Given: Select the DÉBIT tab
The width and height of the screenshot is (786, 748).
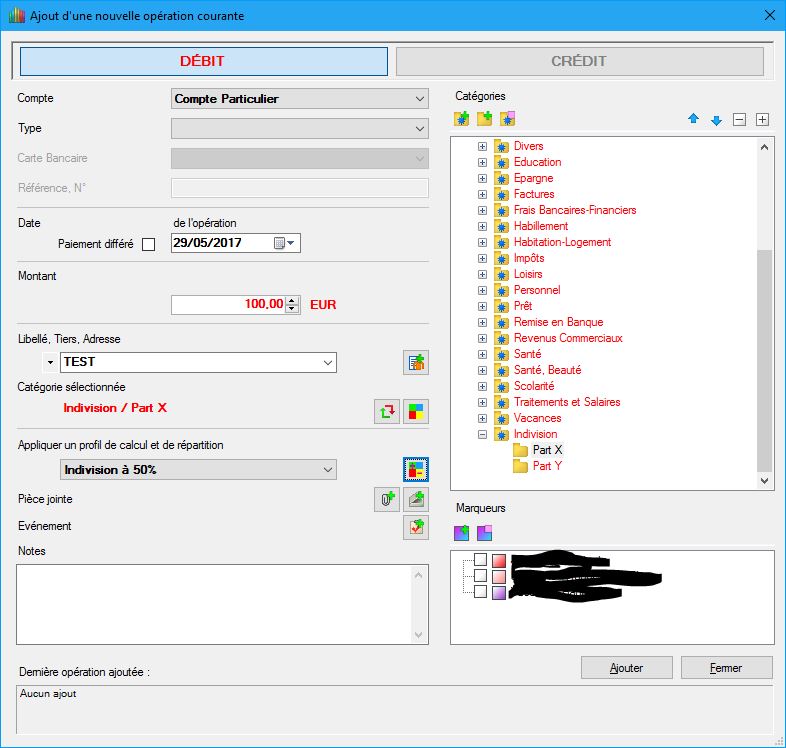Looking at the screenshot, I should click(x=203, y=61).
